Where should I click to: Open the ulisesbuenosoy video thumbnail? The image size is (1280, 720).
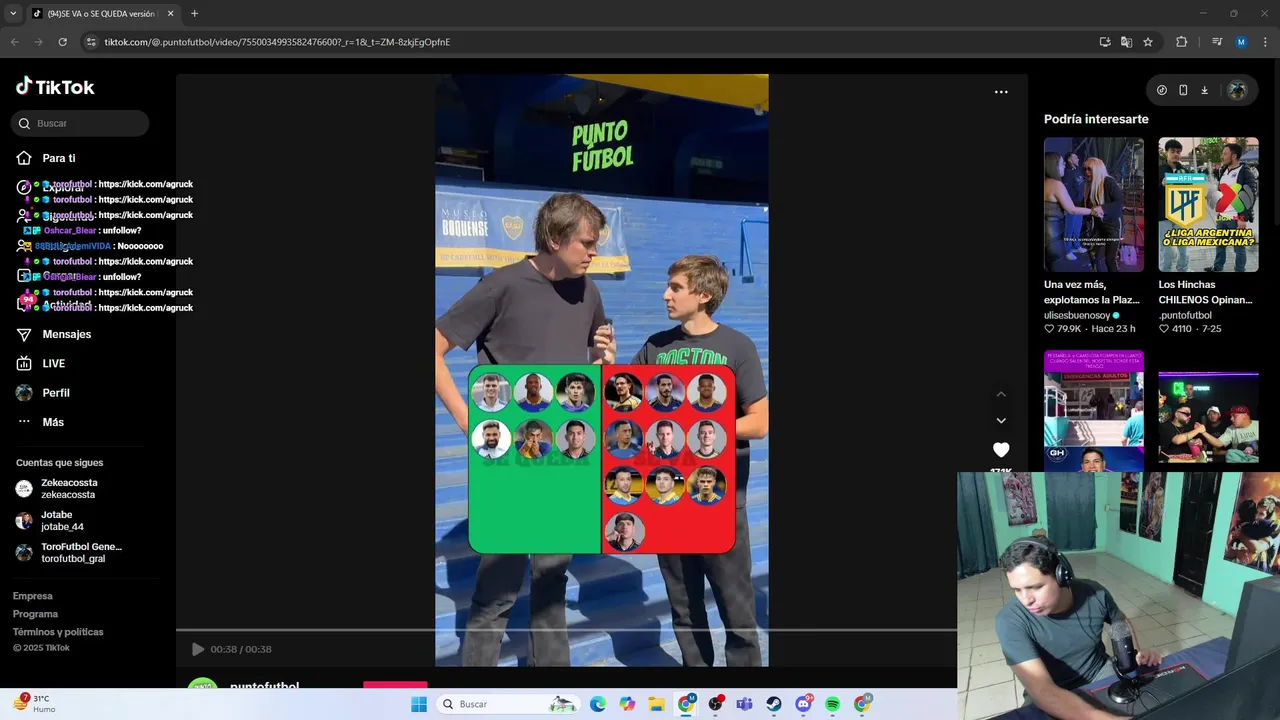[x=1094, y=204]
